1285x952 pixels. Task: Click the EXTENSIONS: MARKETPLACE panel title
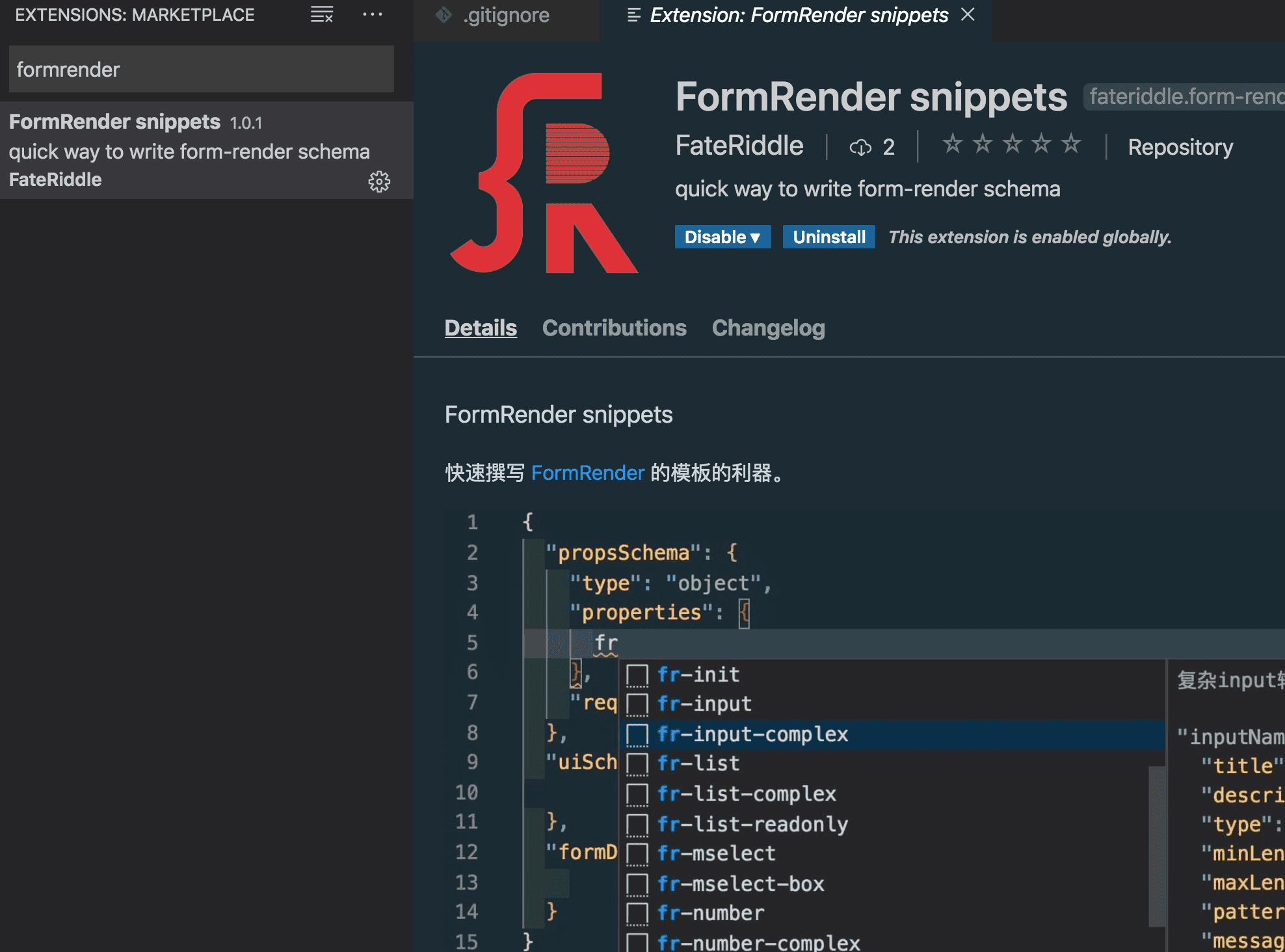(135, 14)
